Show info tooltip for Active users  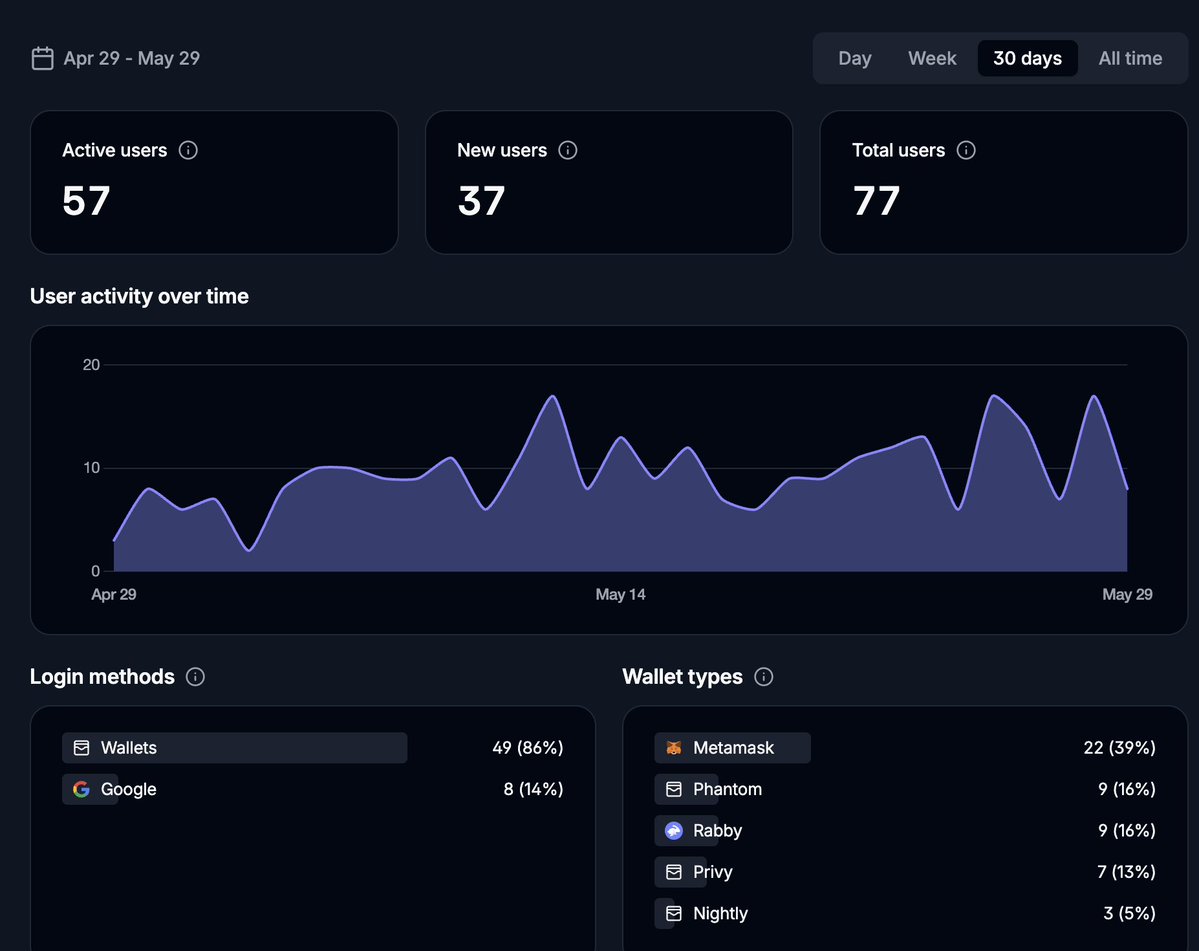[x=188, y=150]
